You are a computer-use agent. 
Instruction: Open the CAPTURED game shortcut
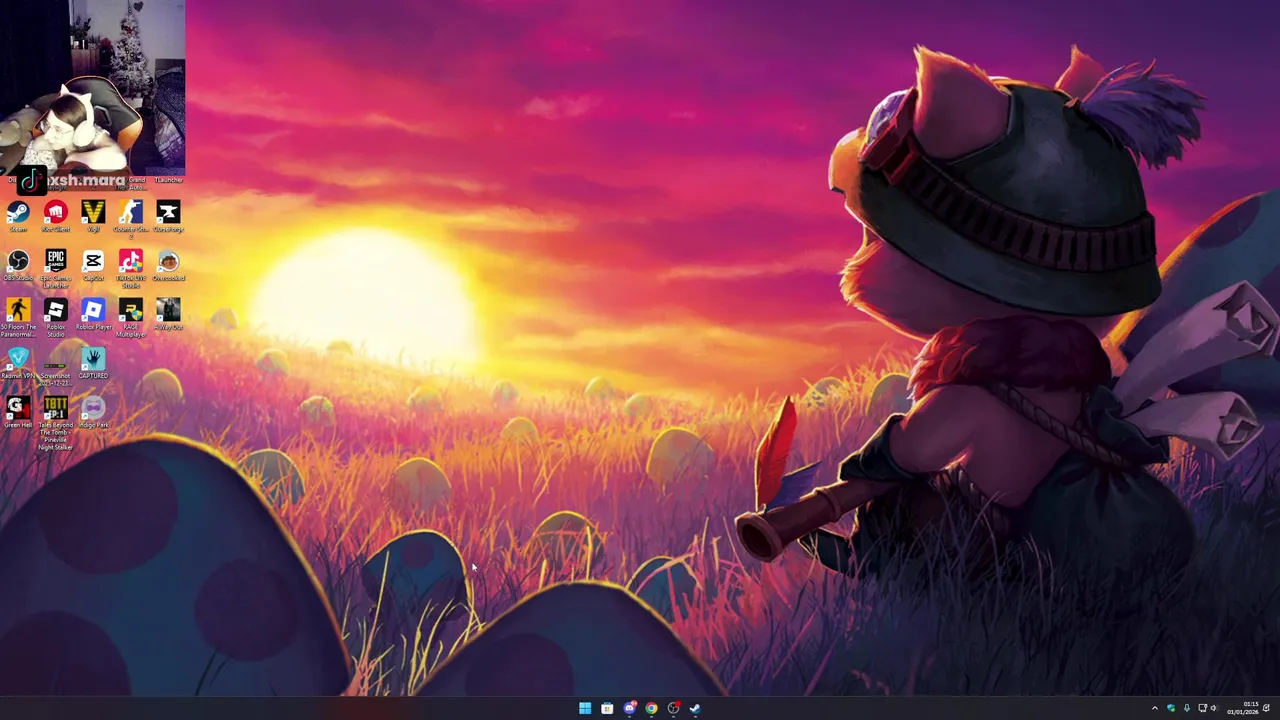(x=93, y=363)
